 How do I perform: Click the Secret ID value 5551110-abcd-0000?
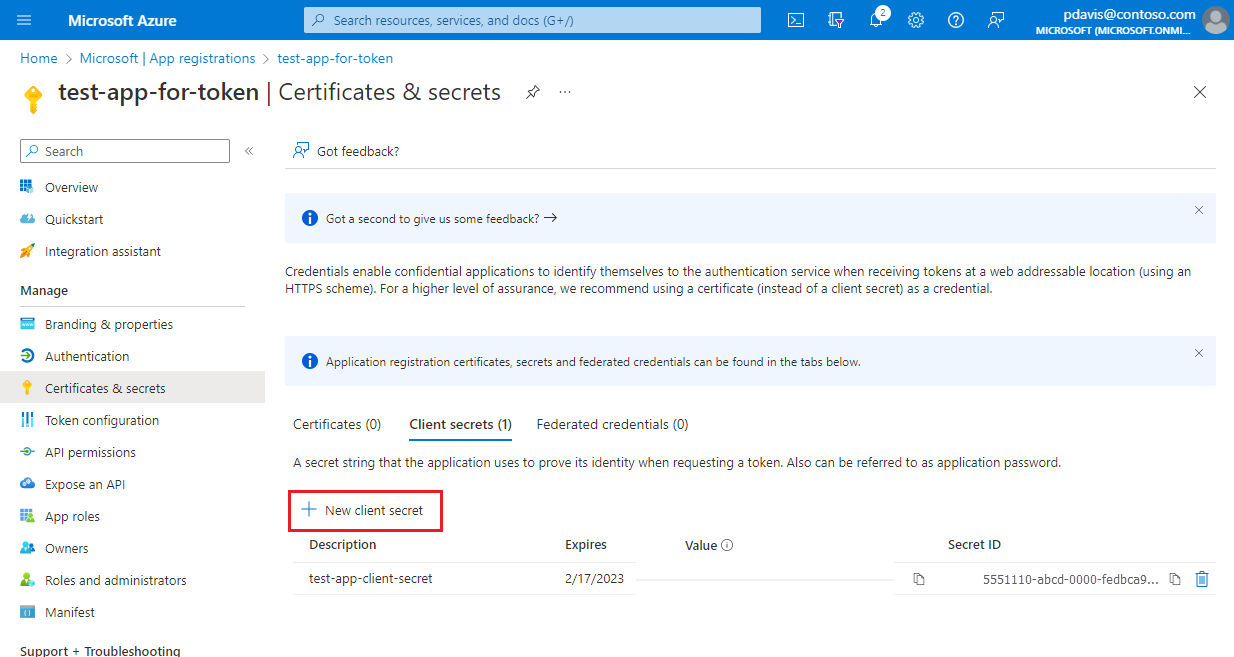pos(1071,578)
